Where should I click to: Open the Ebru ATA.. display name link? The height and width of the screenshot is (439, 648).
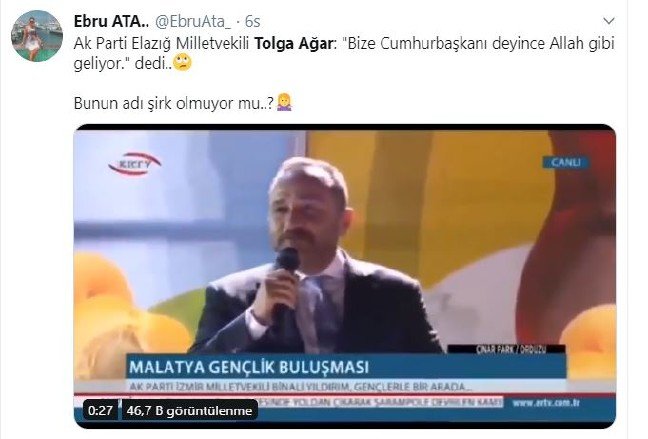[111, 21]
